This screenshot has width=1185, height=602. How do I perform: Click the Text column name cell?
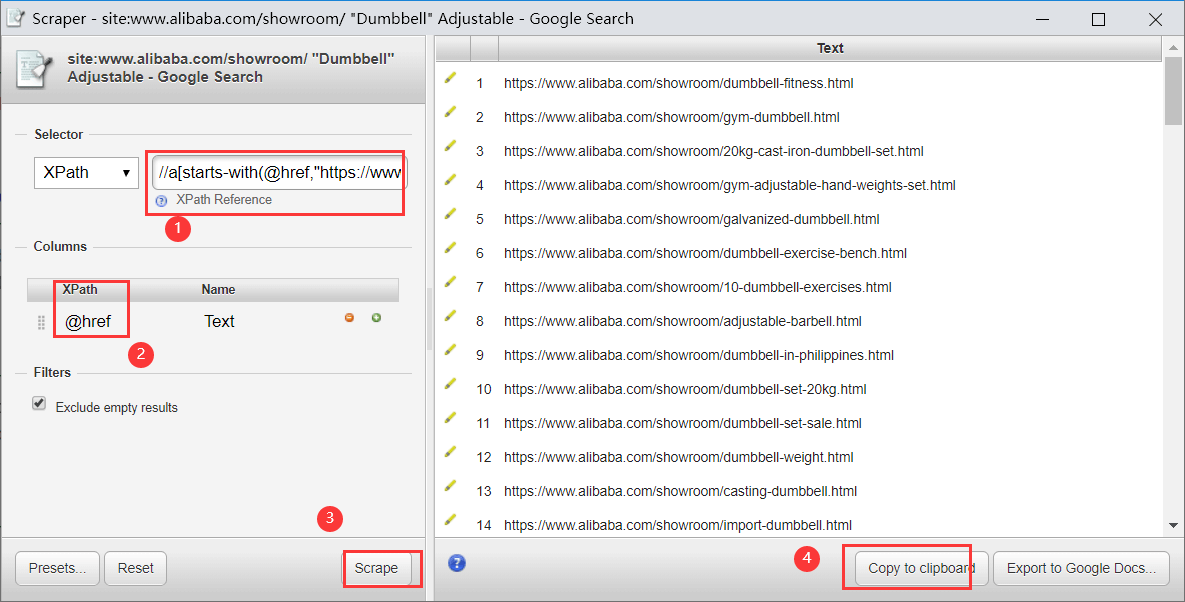coord(219,322)
